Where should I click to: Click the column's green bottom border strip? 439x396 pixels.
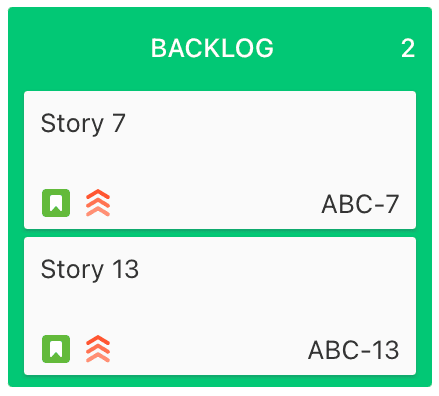point(220,381)
